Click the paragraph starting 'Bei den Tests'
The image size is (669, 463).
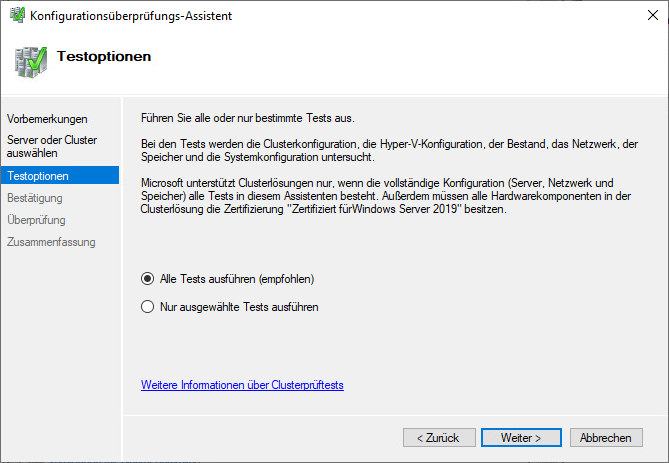tap(389, 151)
